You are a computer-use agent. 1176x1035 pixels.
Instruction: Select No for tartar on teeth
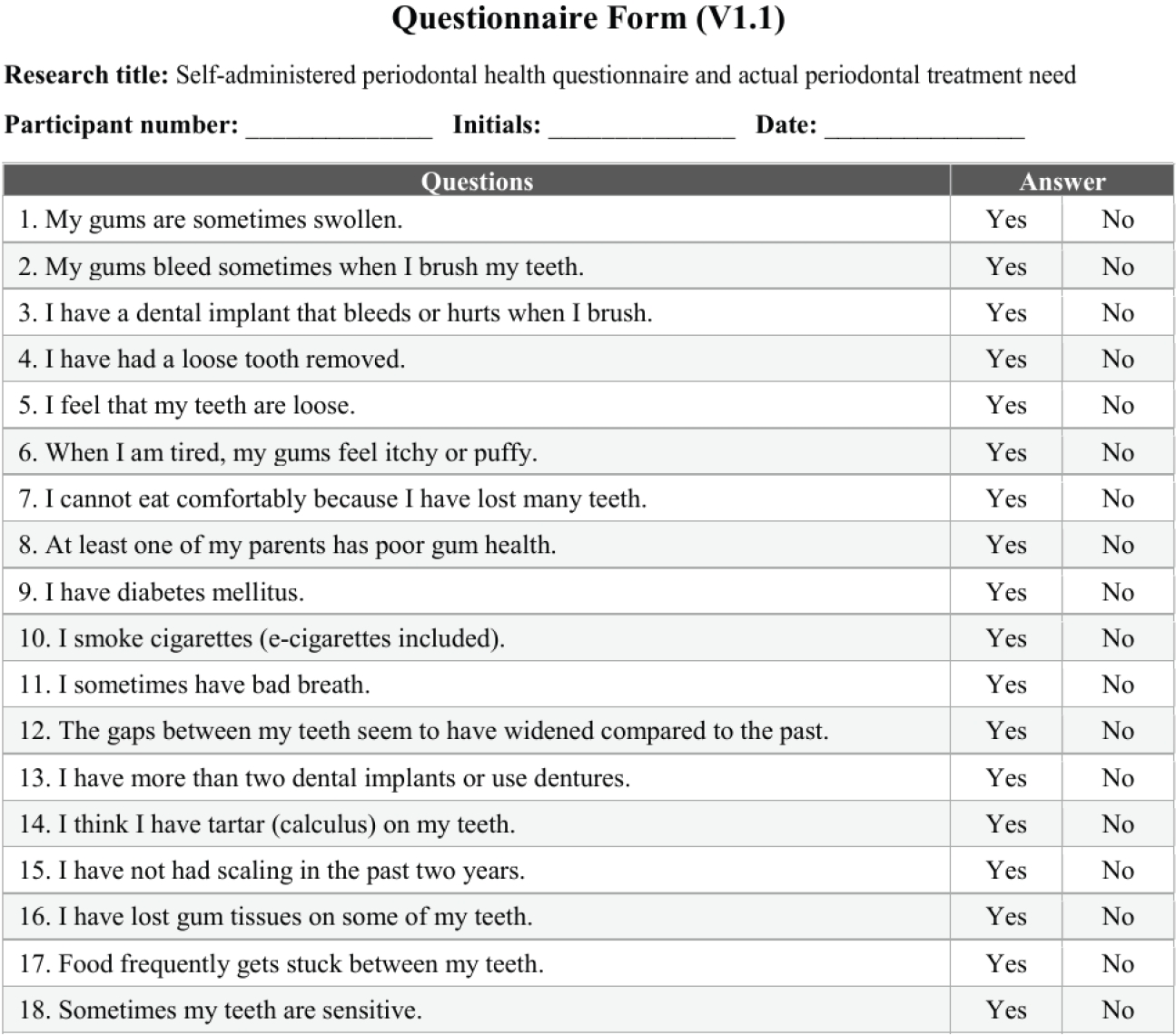[x=1118, y=825]
